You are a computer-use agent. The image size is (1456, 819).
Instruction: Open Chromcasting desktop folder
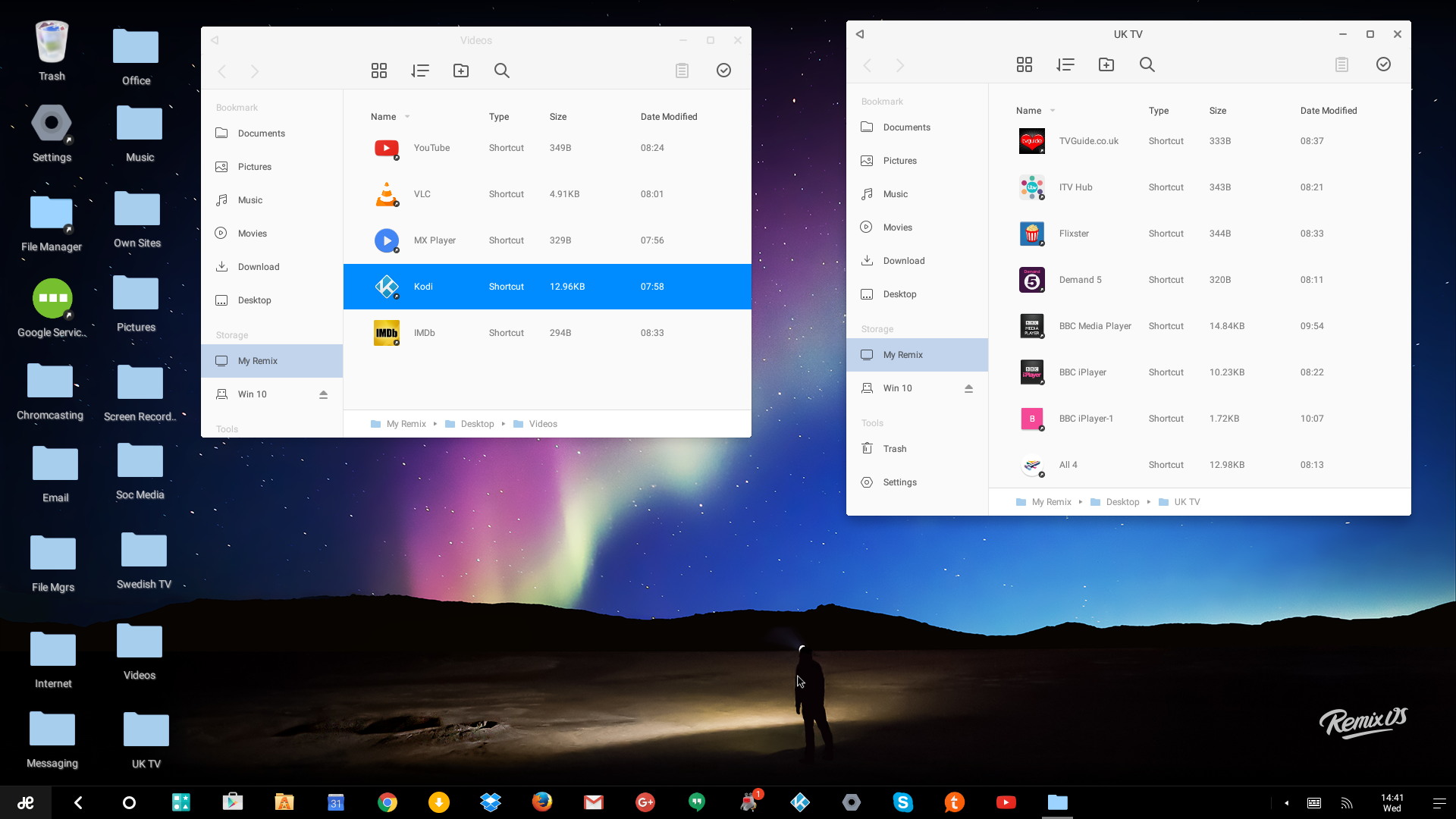(50, 391)
